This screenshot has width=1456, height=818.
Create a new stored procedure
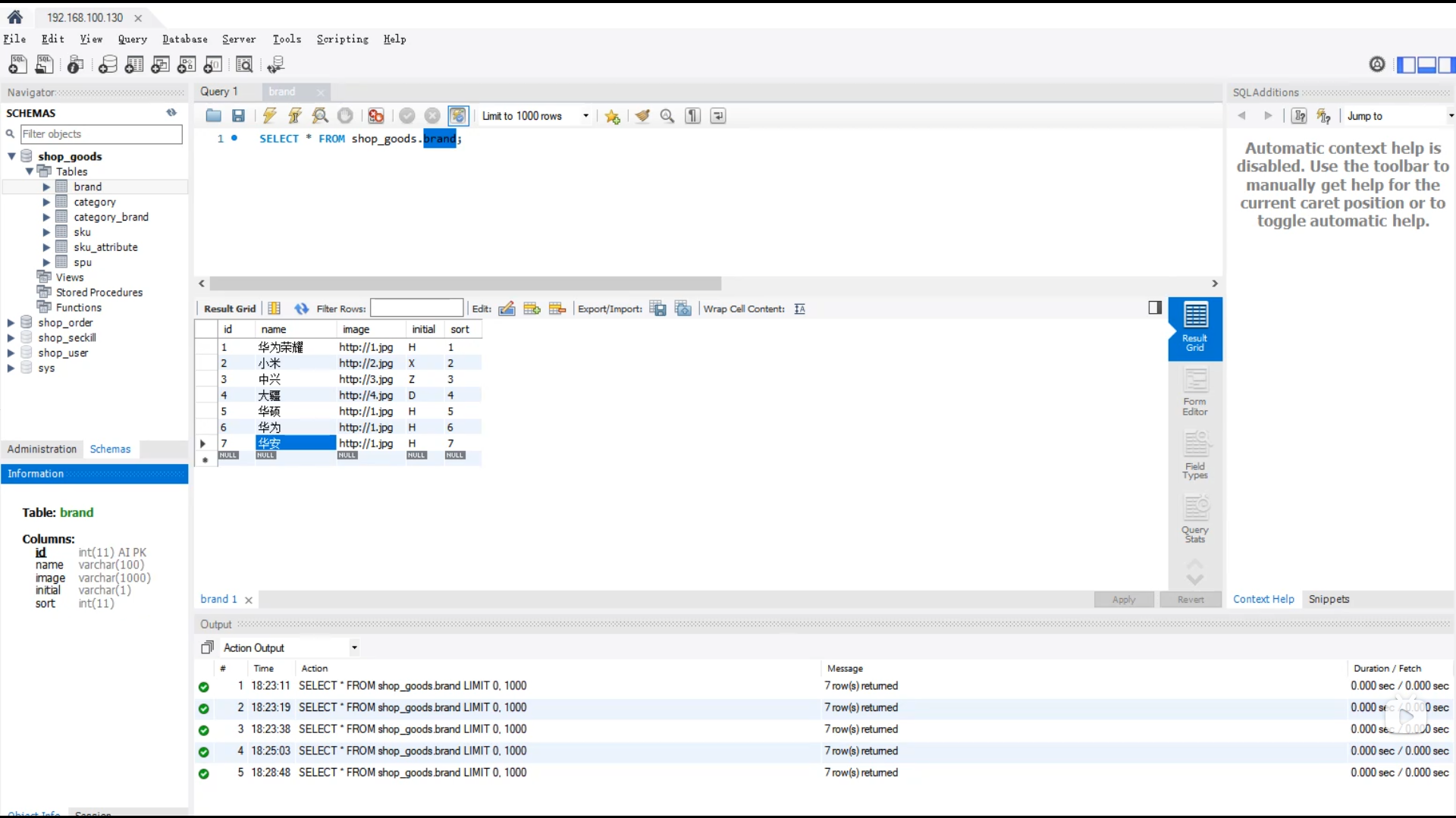(x=187, y=64)
